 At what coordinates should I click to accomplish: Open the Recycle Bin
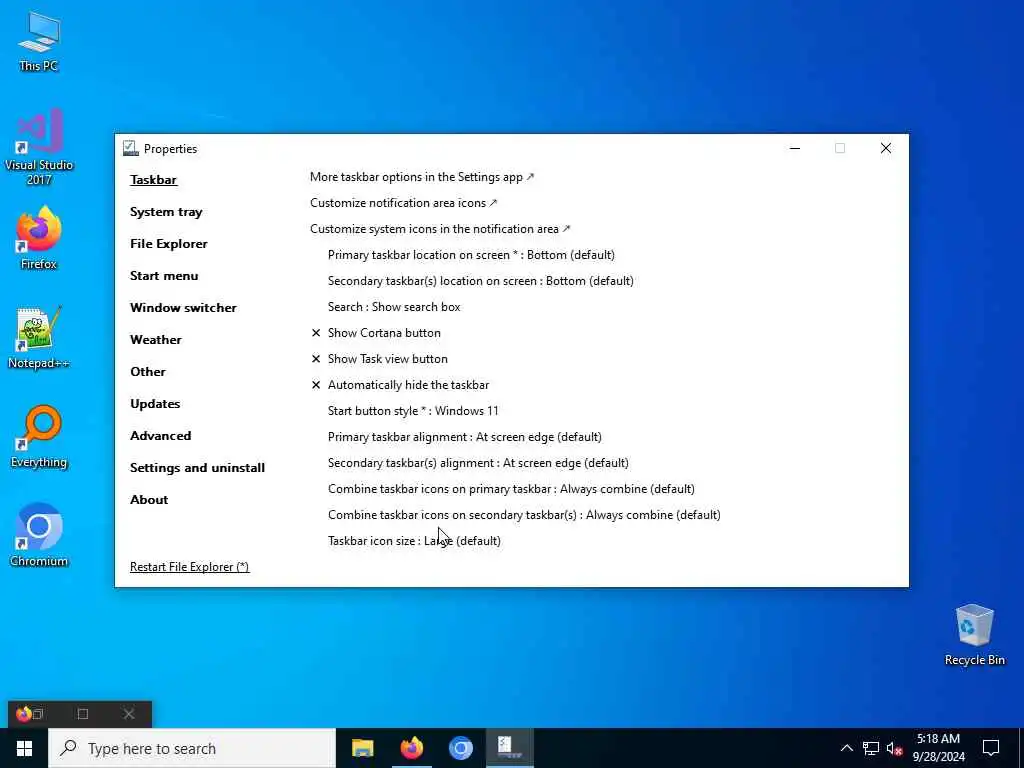(x=974, y=635)
